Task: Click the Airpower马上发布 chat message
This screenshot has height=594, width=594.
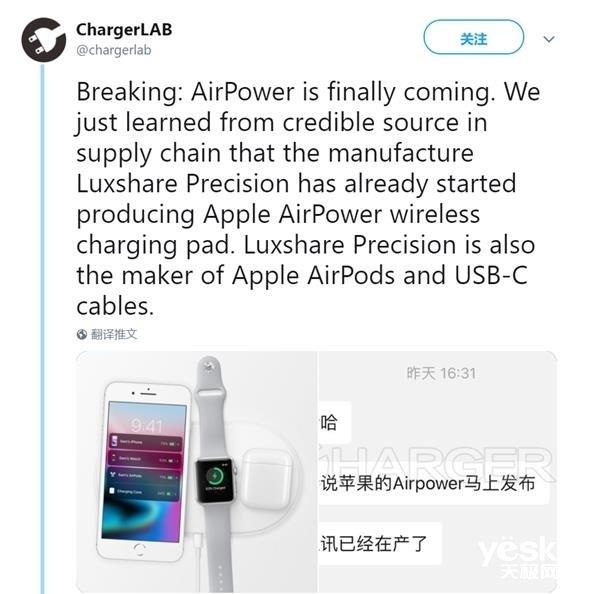Action: pos(428,483)
